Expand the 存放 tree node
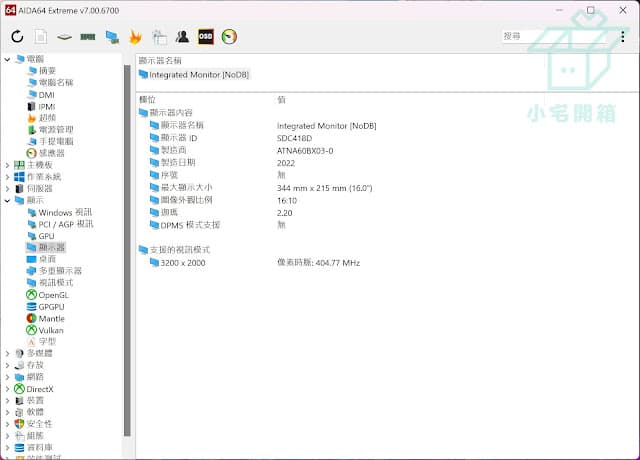This screenshot has width=640, height=460. pyautogui.click(x=7, y=365)
